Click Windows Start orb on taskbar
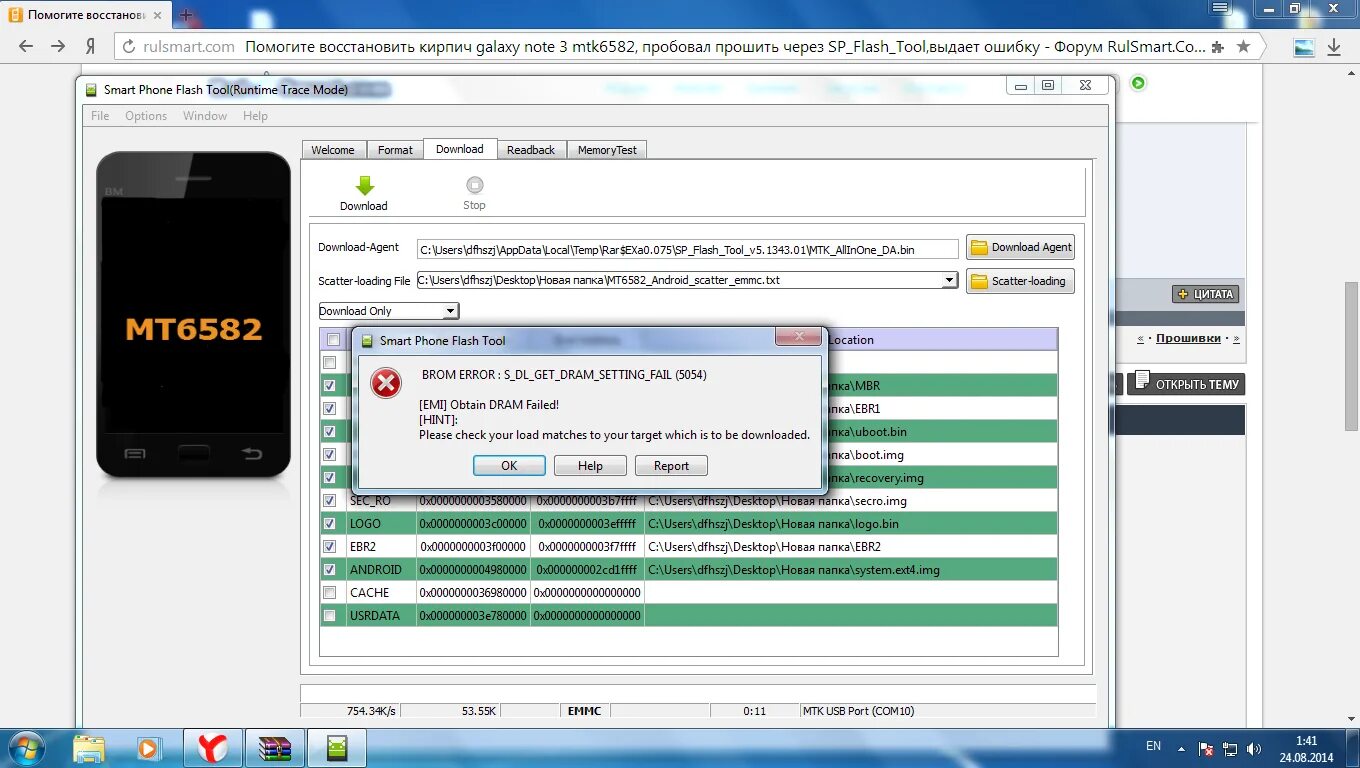 [x=25, y=748]
